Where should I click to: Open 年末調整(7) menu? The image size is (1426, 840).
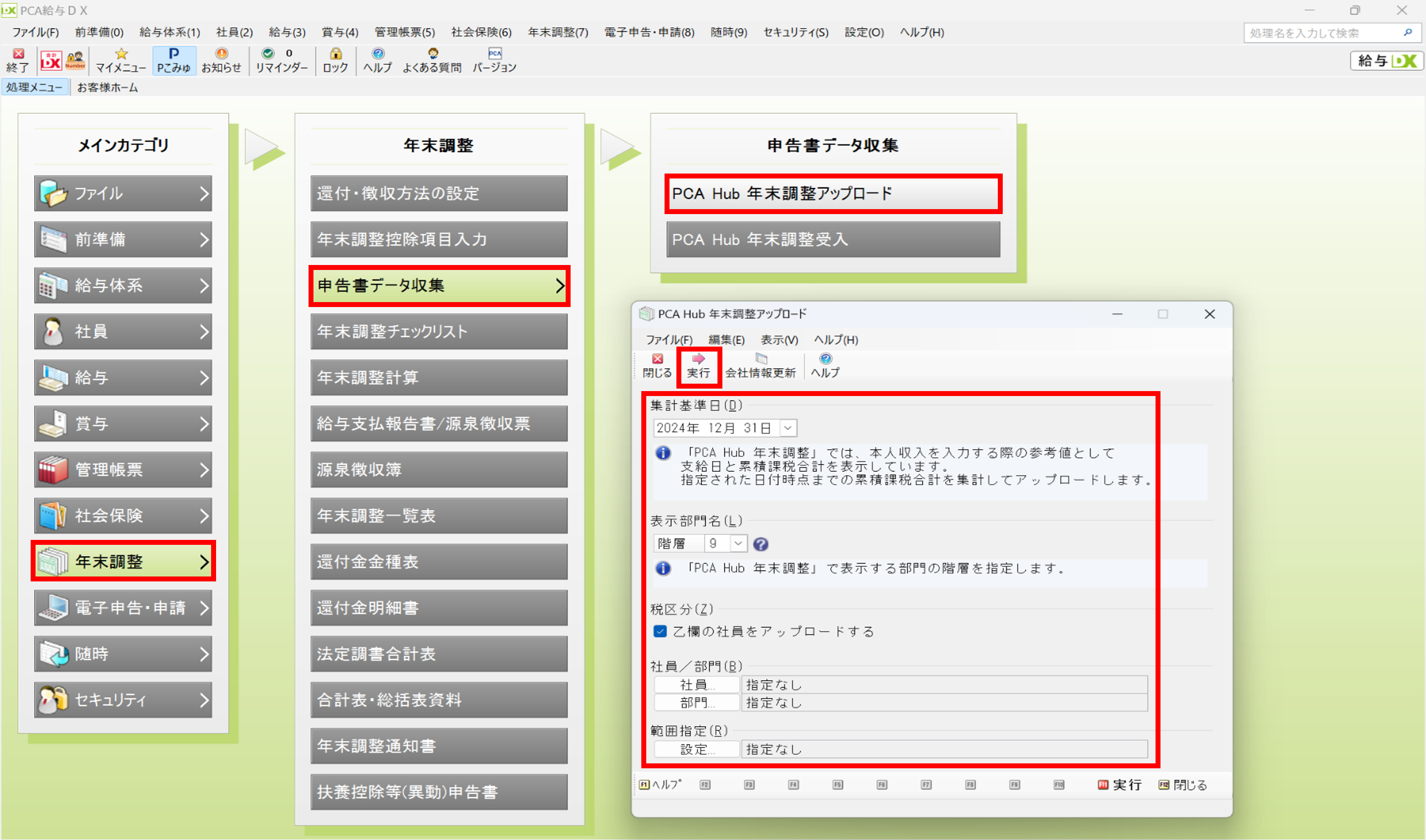coord(558,32)
